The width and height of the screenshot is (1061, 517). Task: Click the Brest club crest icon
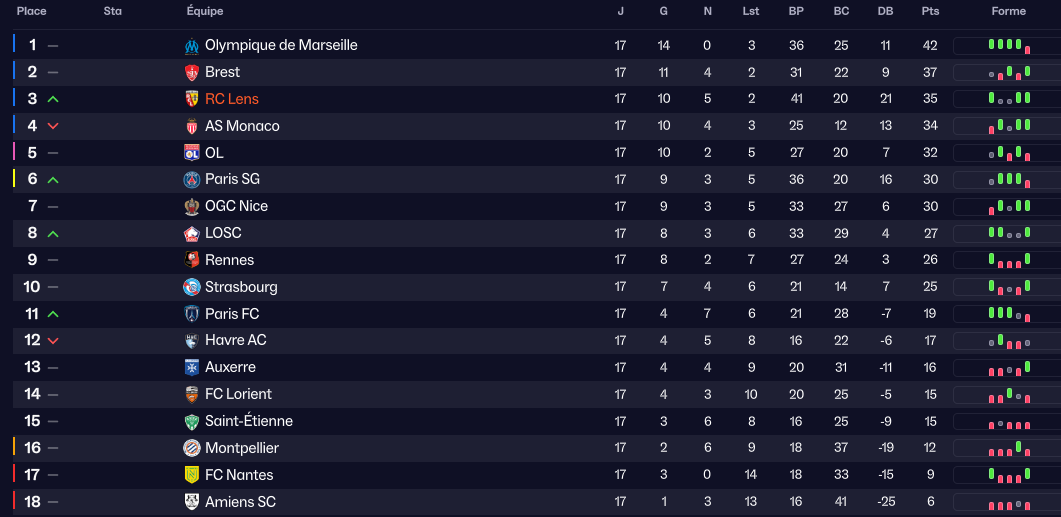point(192,72)
